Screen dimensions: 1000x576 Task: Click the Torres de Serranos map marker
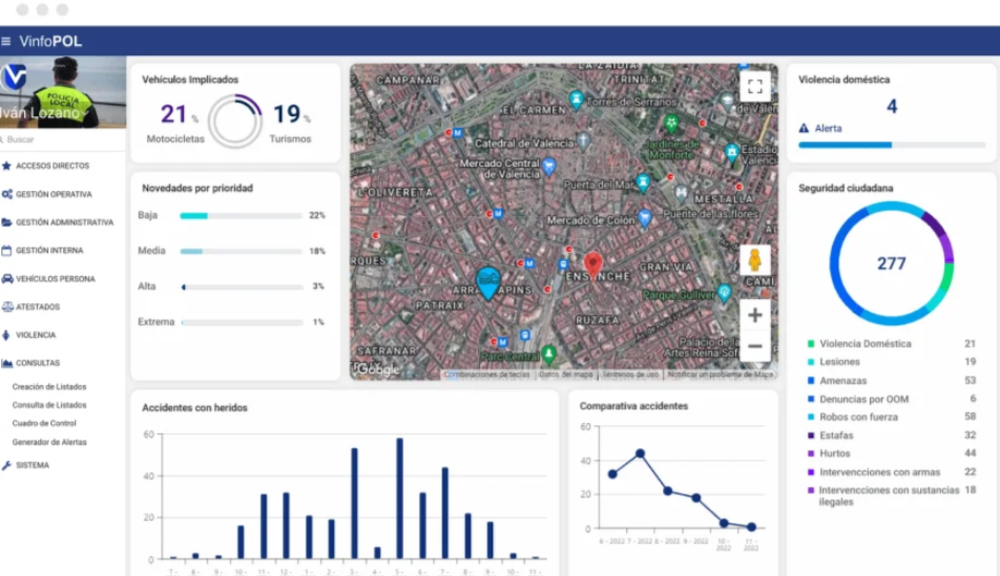point(576,100)
